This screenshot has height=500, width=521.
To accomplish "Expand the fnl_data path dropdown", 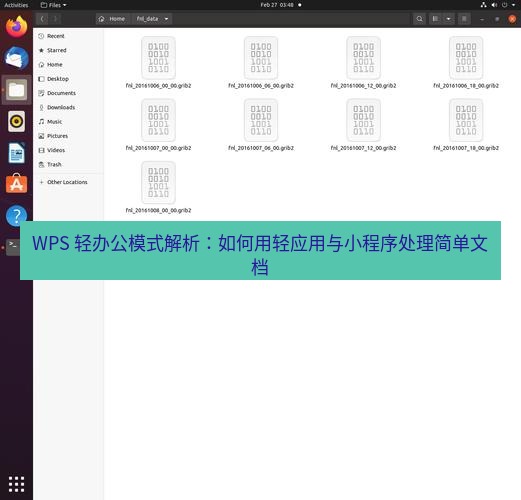I will tap(166, 19).
